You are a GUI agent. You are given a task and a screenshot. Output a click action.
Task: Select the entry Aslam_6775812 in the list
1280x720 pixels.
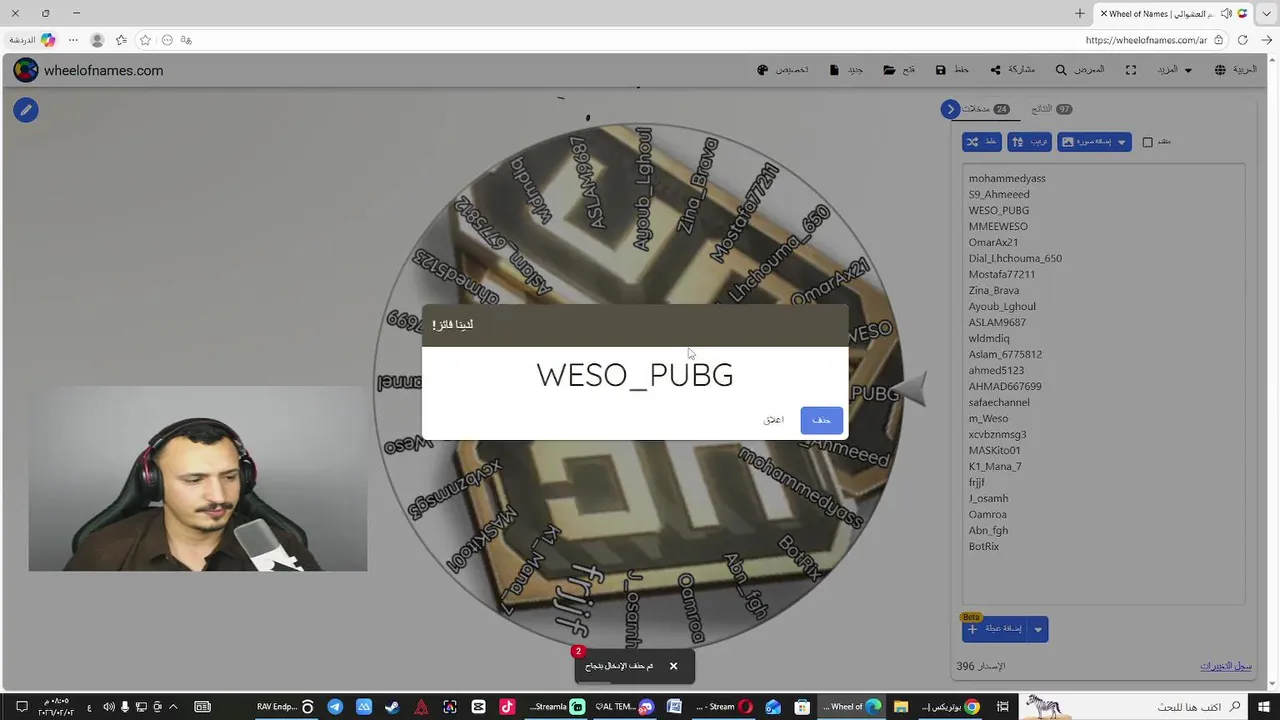(x=1005, y=354)
